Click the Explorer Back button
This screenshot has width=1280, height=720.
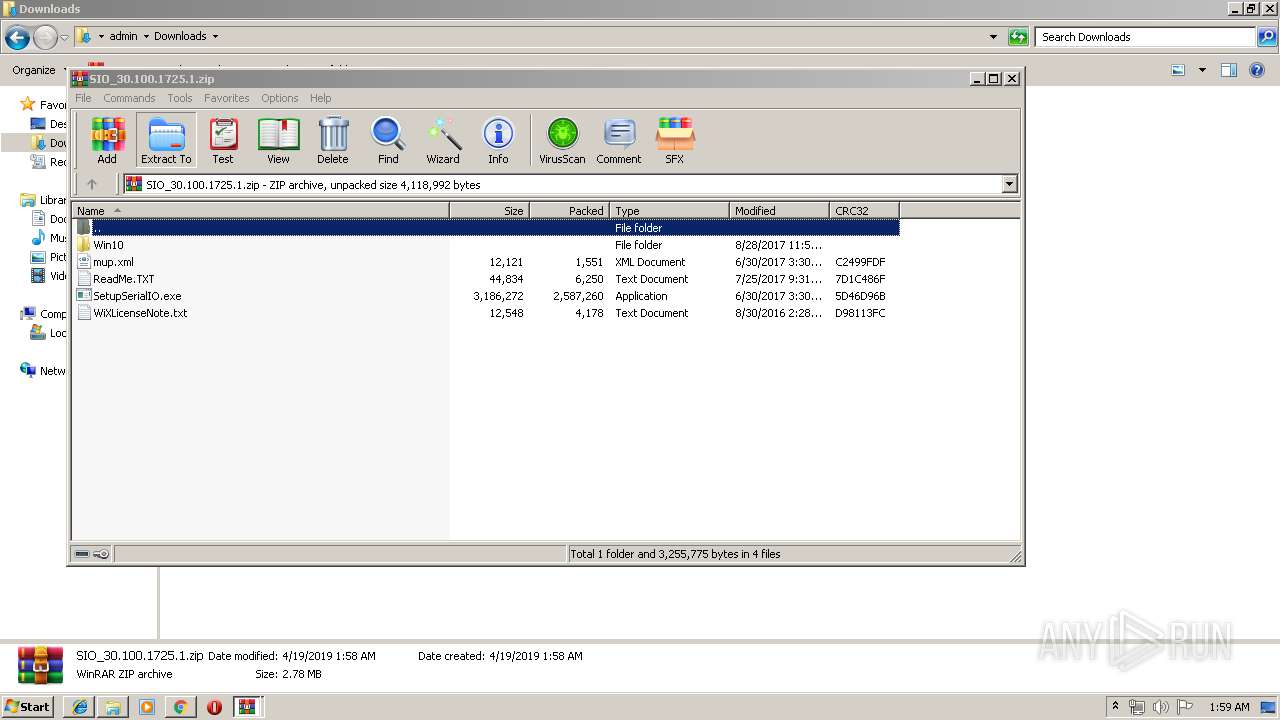(17, 38)
